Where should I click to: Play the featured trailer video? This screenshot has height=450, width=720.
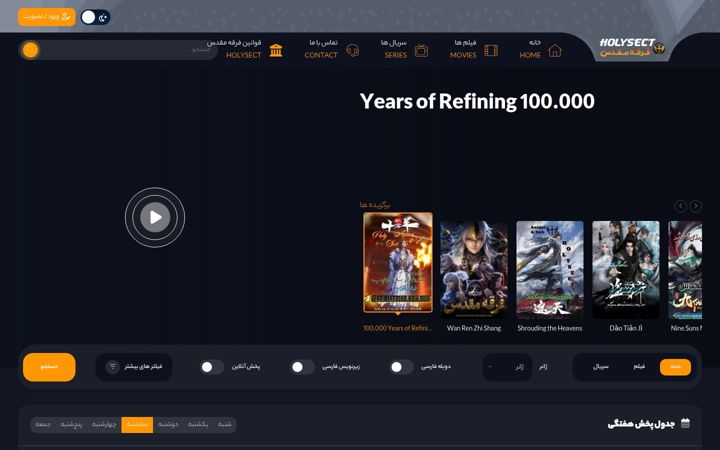[155, 217]
